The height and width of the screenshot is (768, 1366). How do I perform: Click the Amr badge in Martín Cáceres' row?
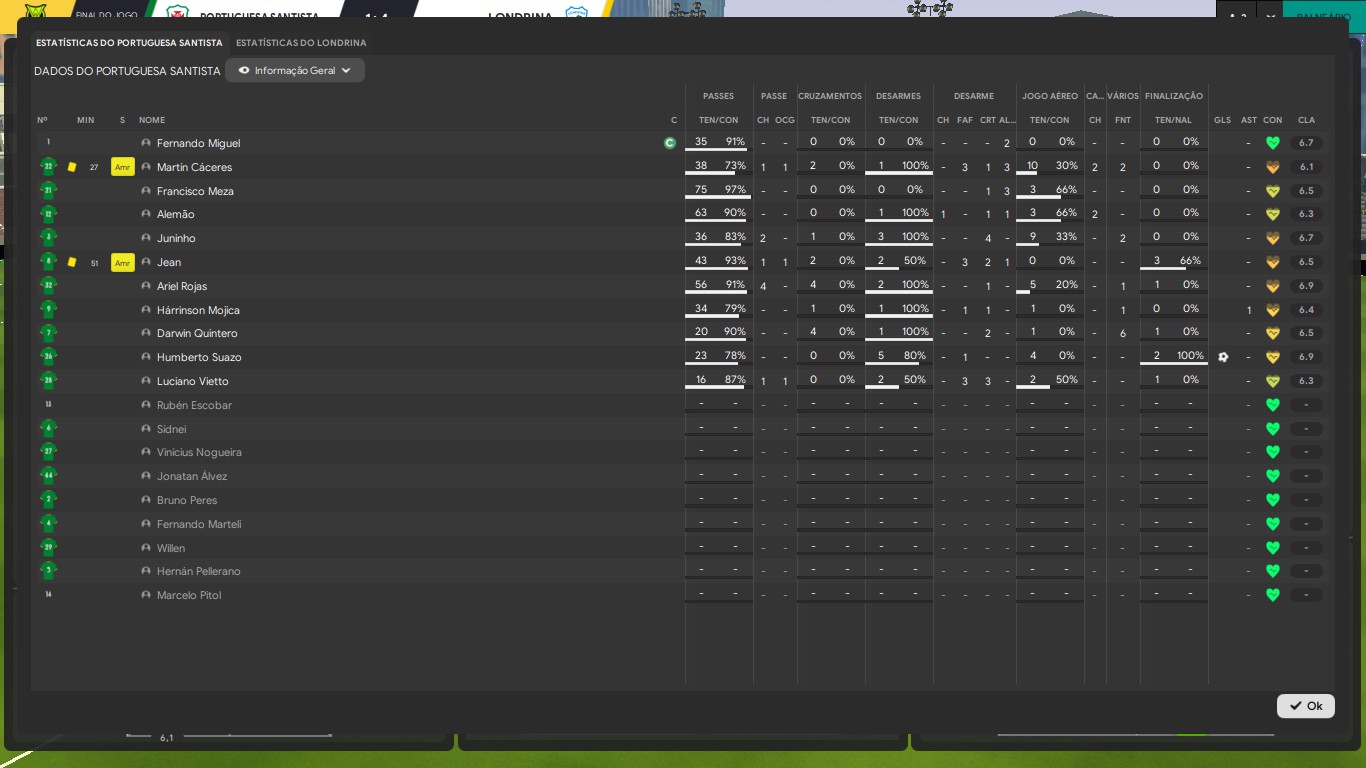[123, 167]
